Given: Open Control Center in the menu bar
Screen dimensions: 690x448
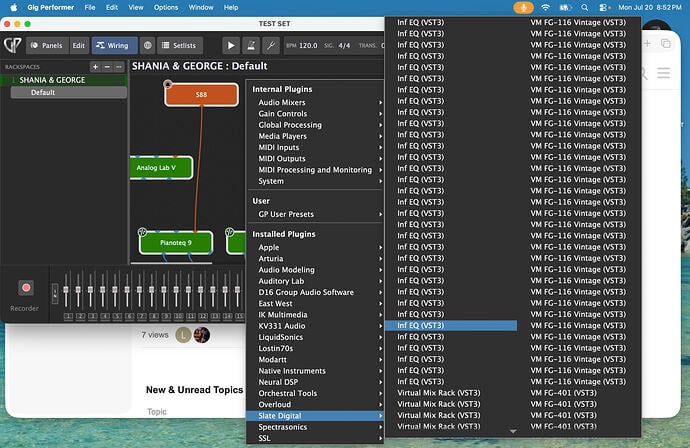Looking at the screenshot, I should 604,7.
